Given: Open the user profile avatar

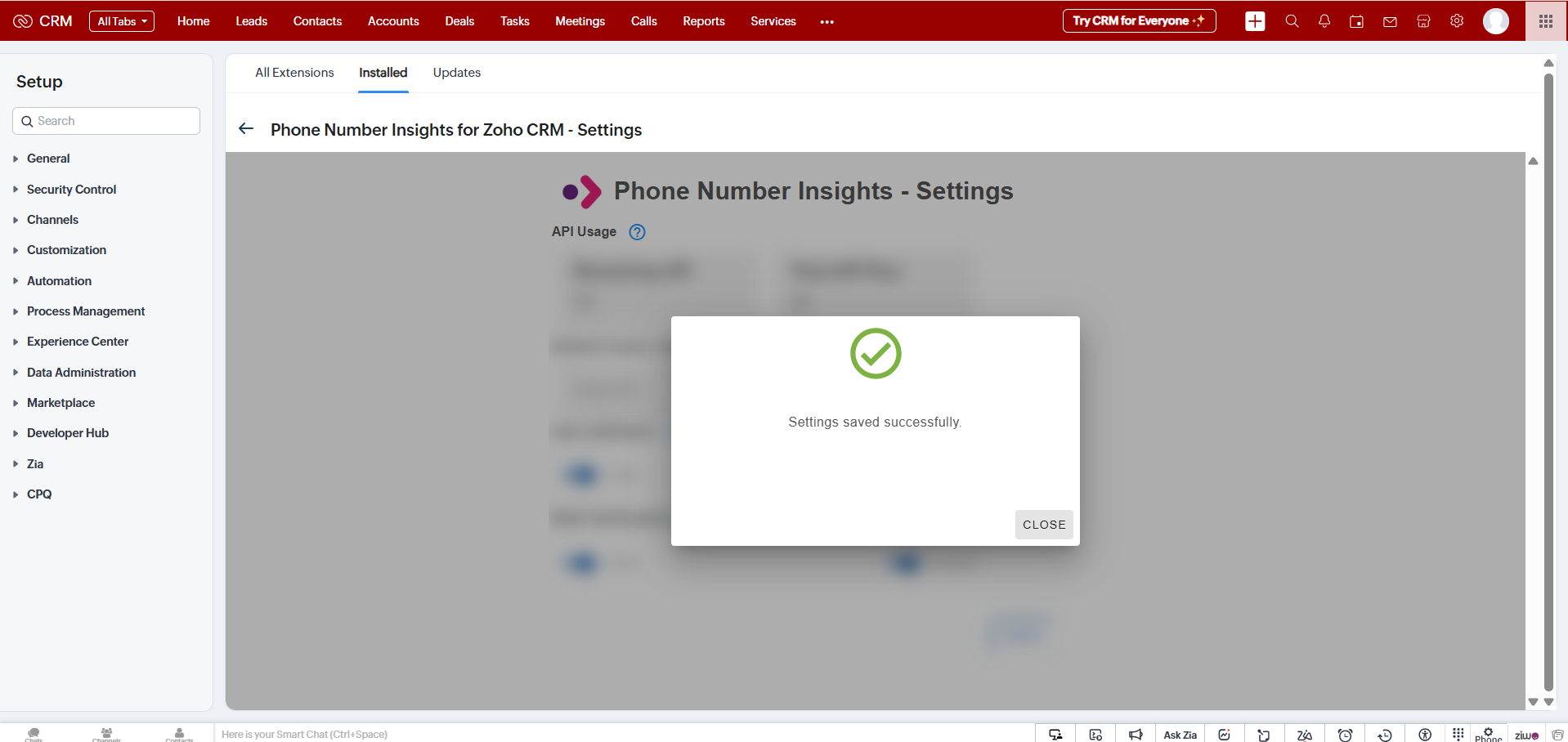Looking at the screenshot, I should click(1496, 21).
